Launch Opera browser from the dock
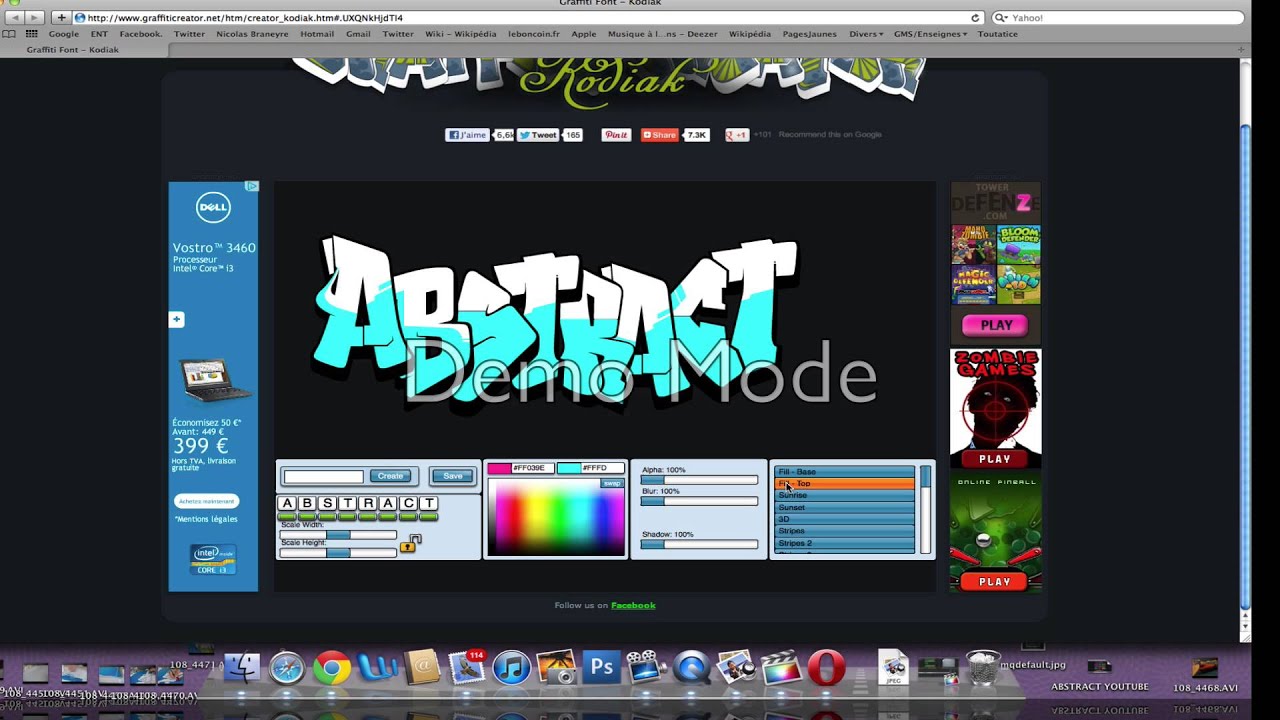The width and height of the screenshot is (1280, 720). (826, 667)
